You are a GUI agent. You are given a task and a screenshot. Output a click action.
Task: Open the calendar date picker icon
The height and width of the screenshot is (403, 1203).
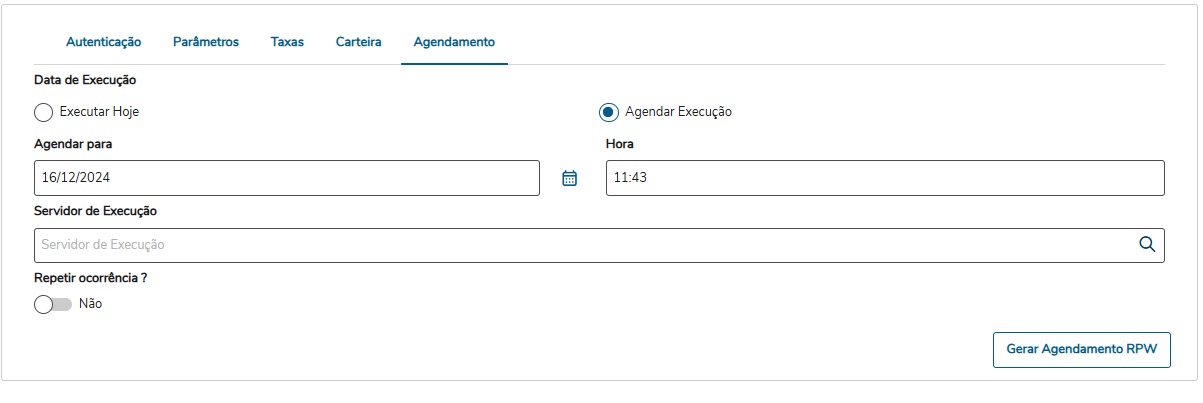pyautogui.click(x=570, y=179)
